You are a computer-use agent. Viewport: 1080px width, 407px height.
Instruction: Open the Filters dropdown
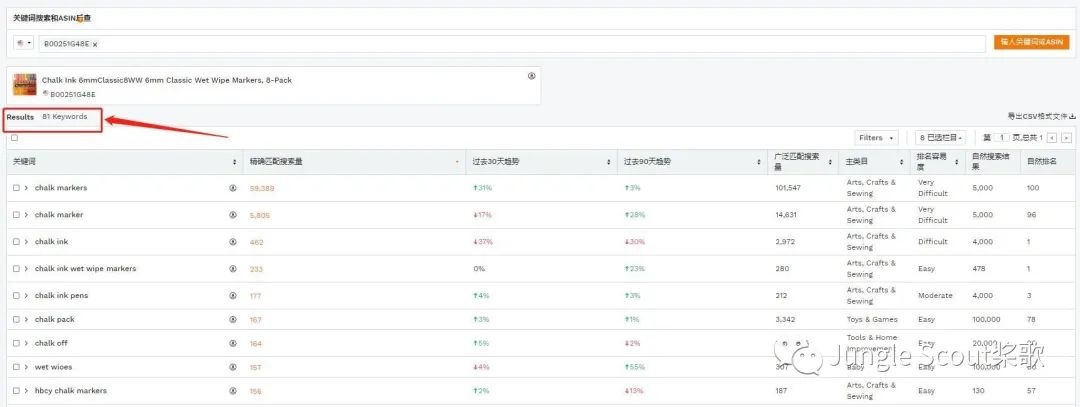pyautogui.click(x=876, y=138)
